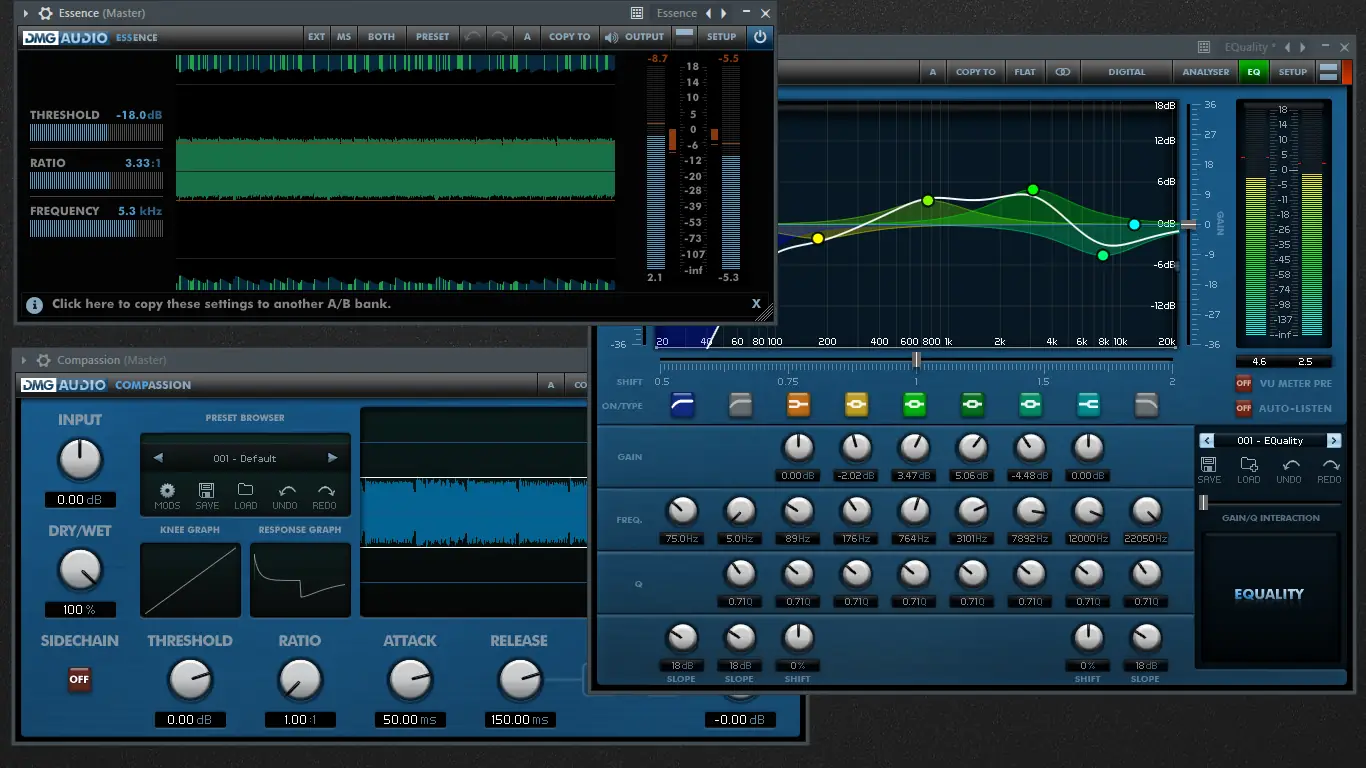The image size is (1366, 768).
Task: Click Save icon in Compassion preset browser
Action: (x=207, y=495)
